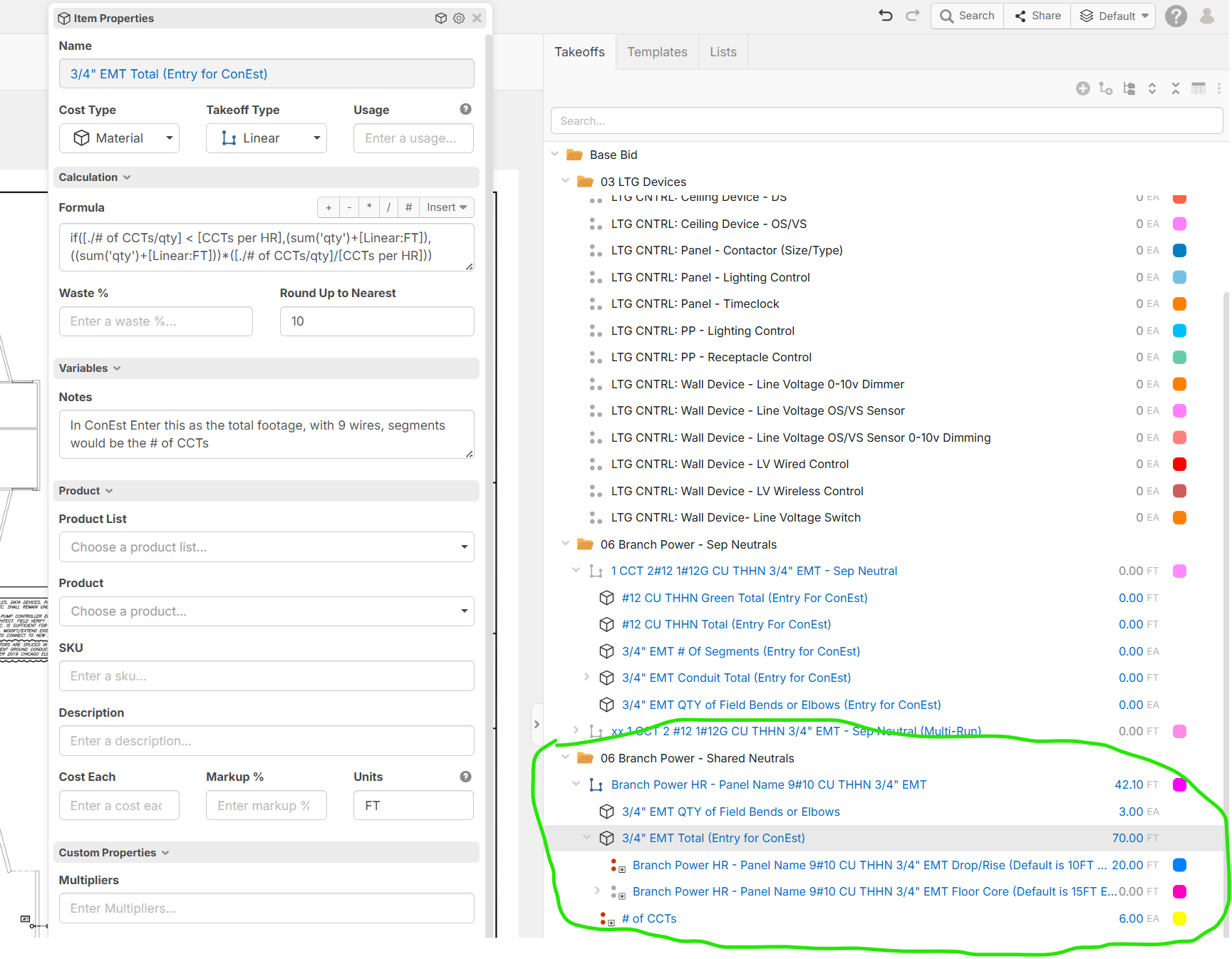
Task: Switch to the Templates tab
Action: [657, 52]
